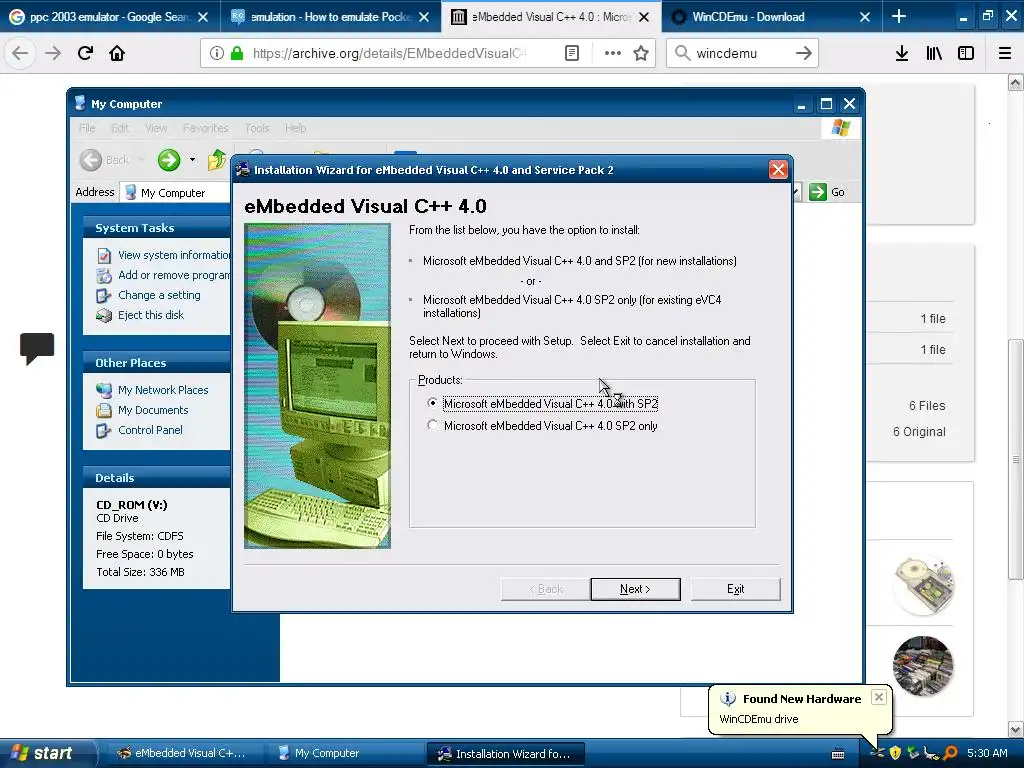Image resolution: width=1024 pixels, height=768 pixels.
Task: Click the Windows start button
Action: pyautogui.click(x=47, y=753)
